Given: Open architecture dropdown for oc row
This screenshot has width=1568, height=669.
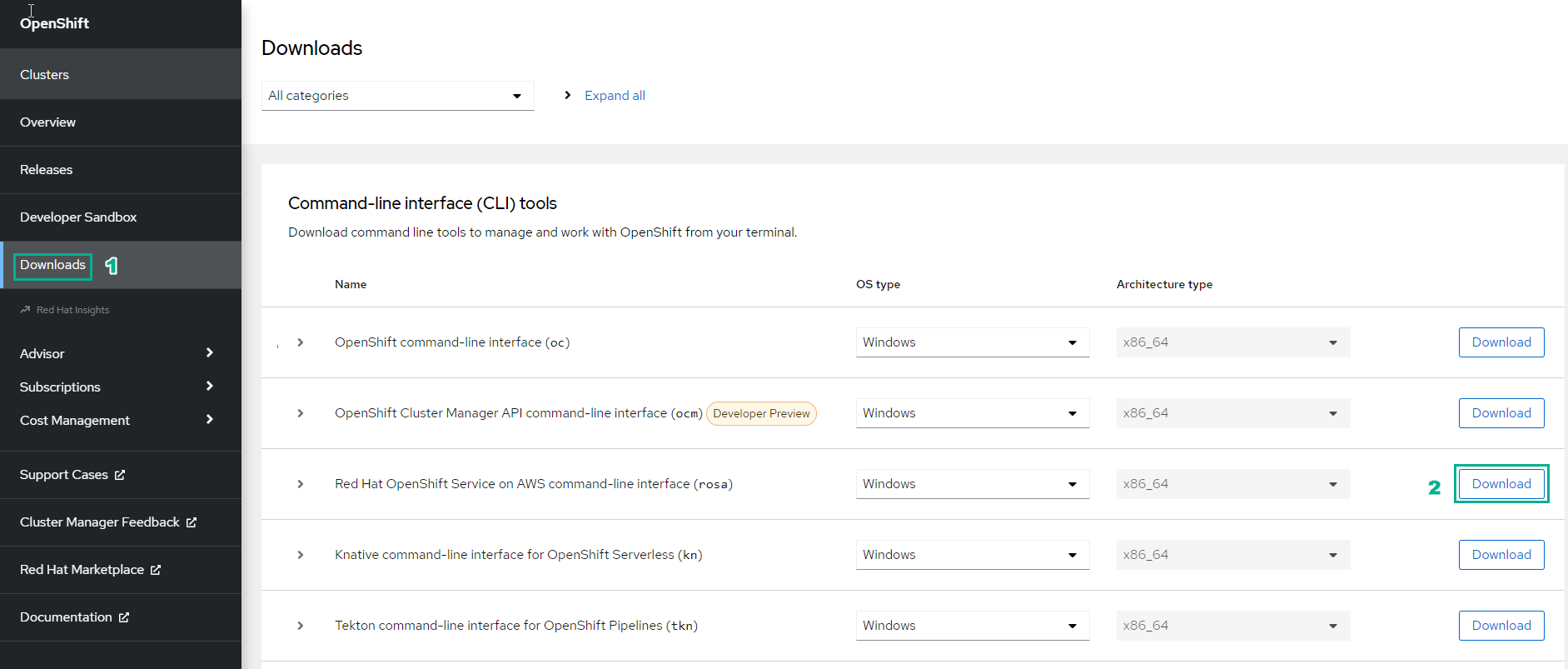Looking at the screenshot, I should (x=1233, y=342).
